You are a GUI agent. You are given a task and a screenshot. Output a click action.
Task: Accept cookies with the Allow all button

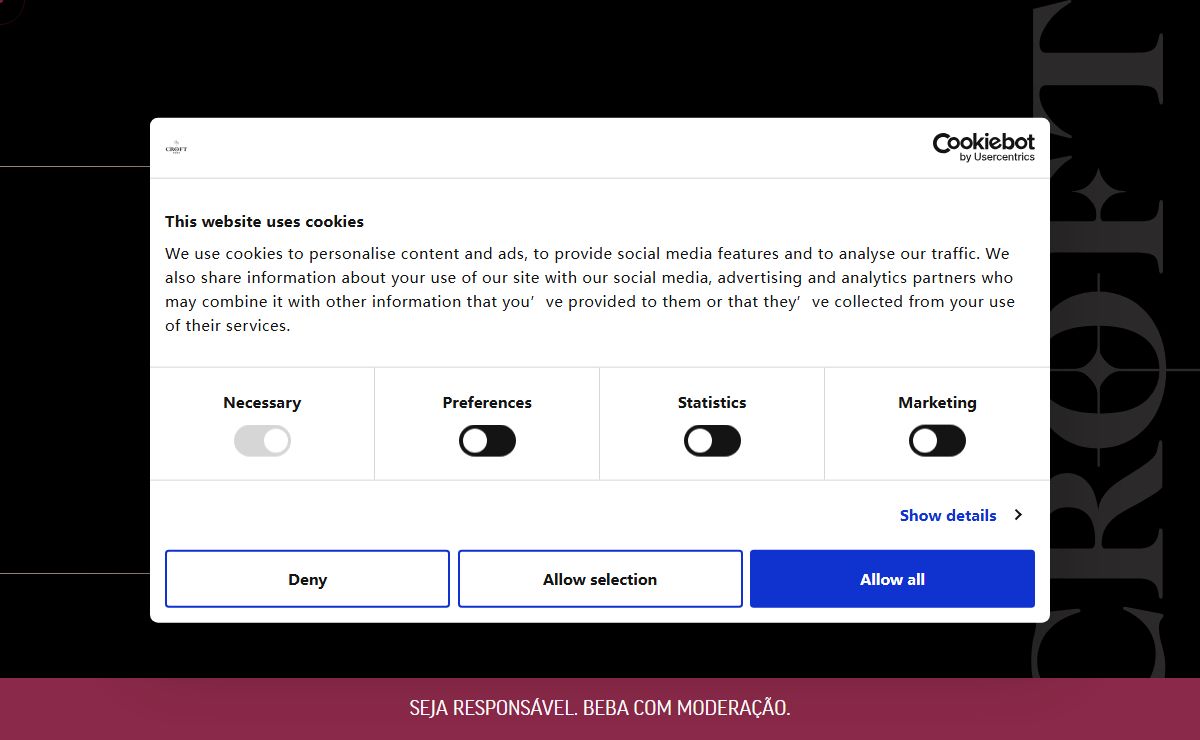point(892,579)
